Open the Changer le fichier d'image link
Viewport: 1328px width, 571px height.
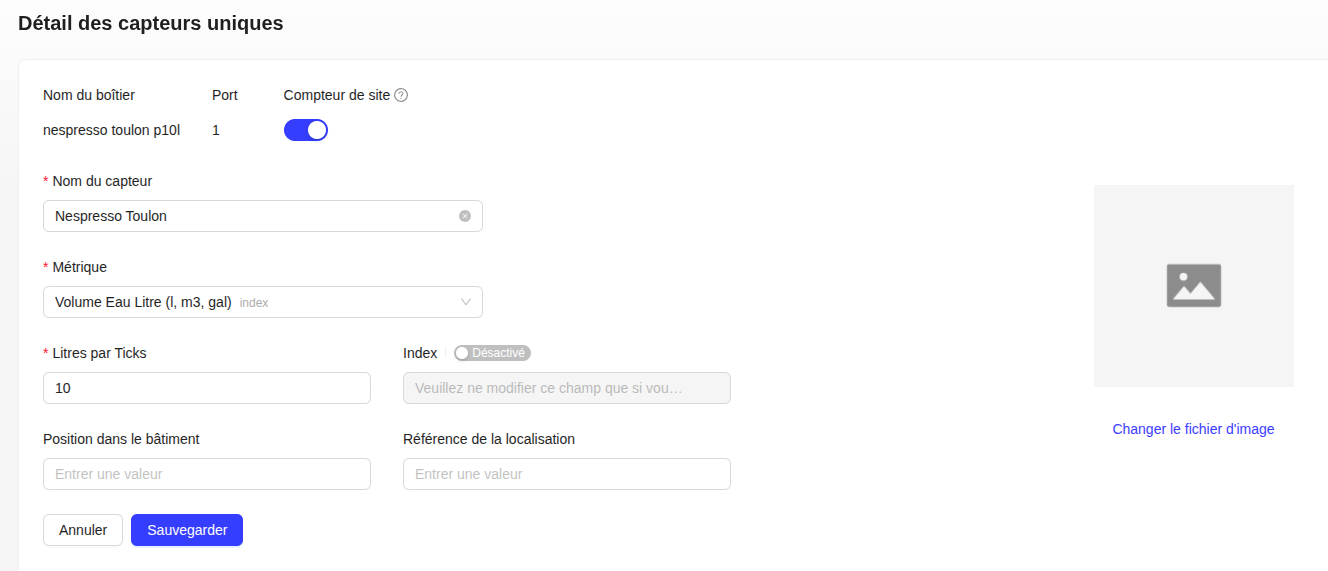tap(1193, 429)
